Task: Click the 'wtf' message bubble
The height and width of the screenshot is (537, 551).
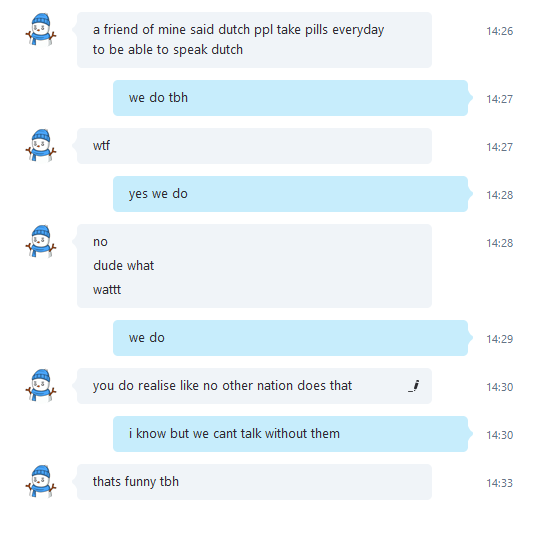Action: coord(254,146)
